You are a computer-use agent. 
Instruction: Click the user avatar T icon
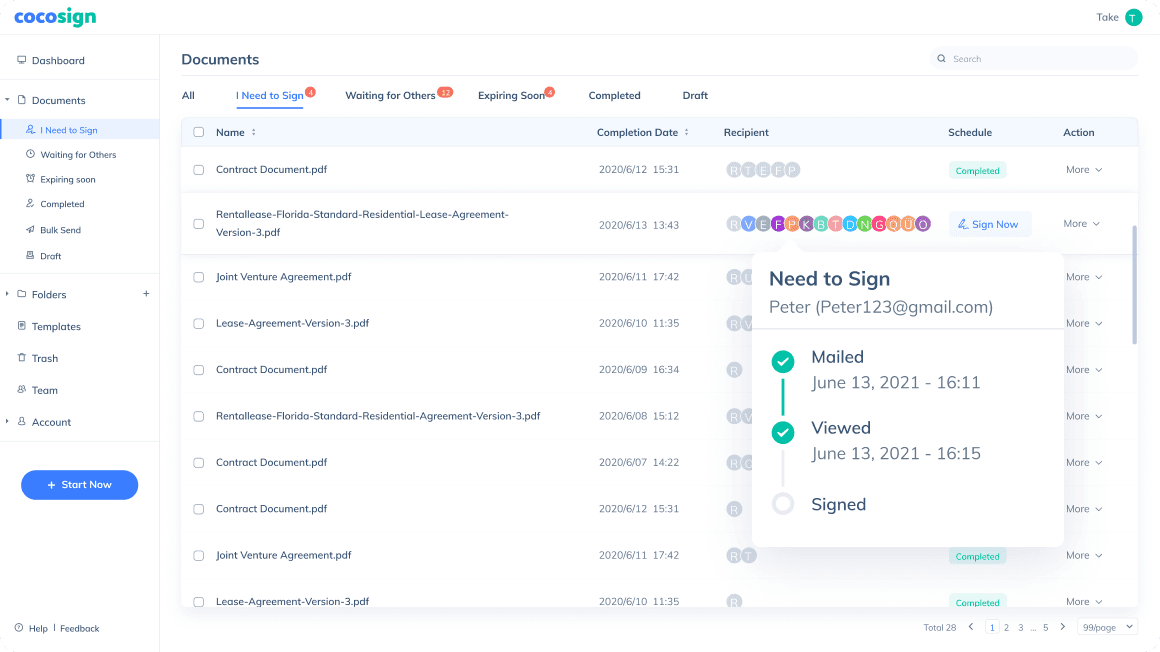point(1133,17)
